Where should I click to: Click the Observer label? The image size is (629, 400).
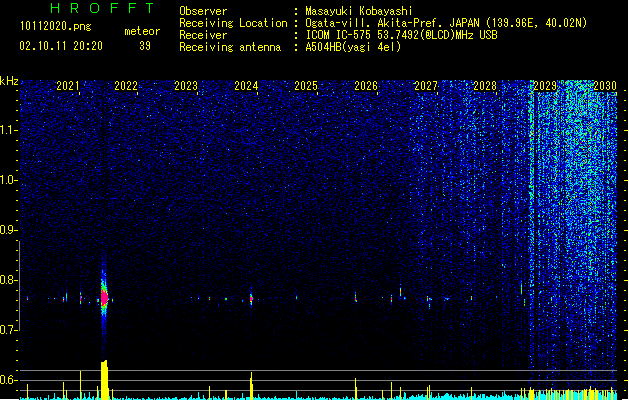point(203,11)
